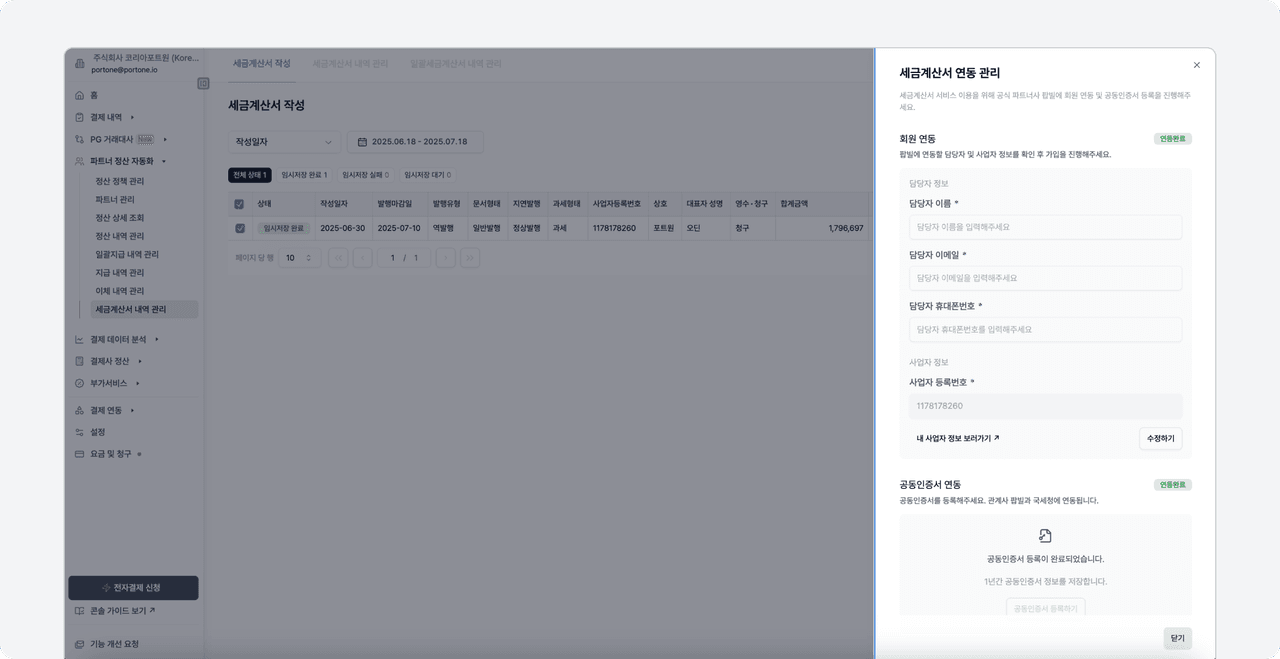
Task: Select the 임시저장 실패 0 filter chip
Action: pyautogui.click(x=365, y=175)
